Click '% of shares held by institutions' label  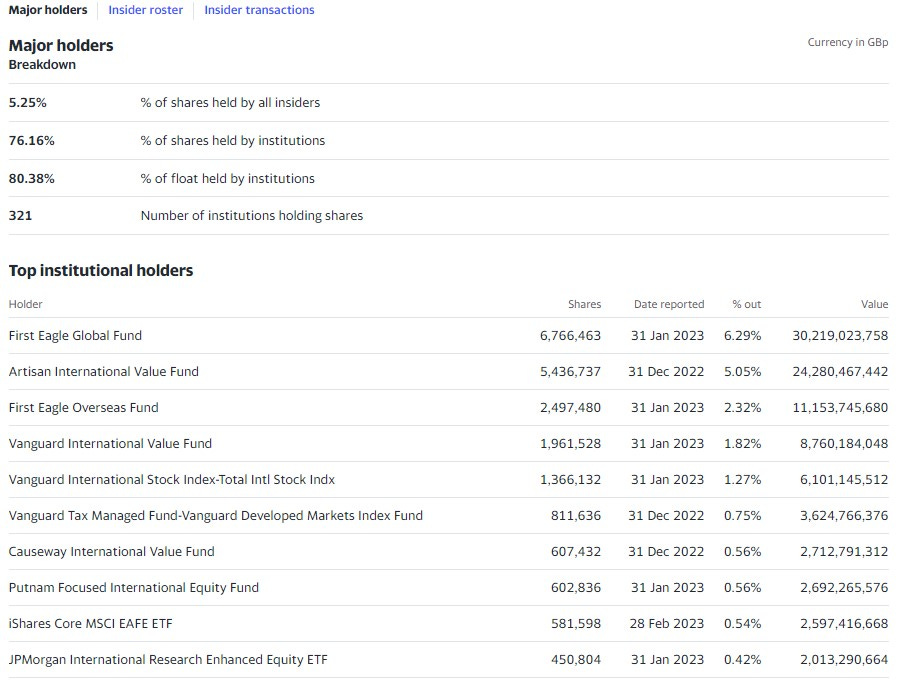pos(233,141)
